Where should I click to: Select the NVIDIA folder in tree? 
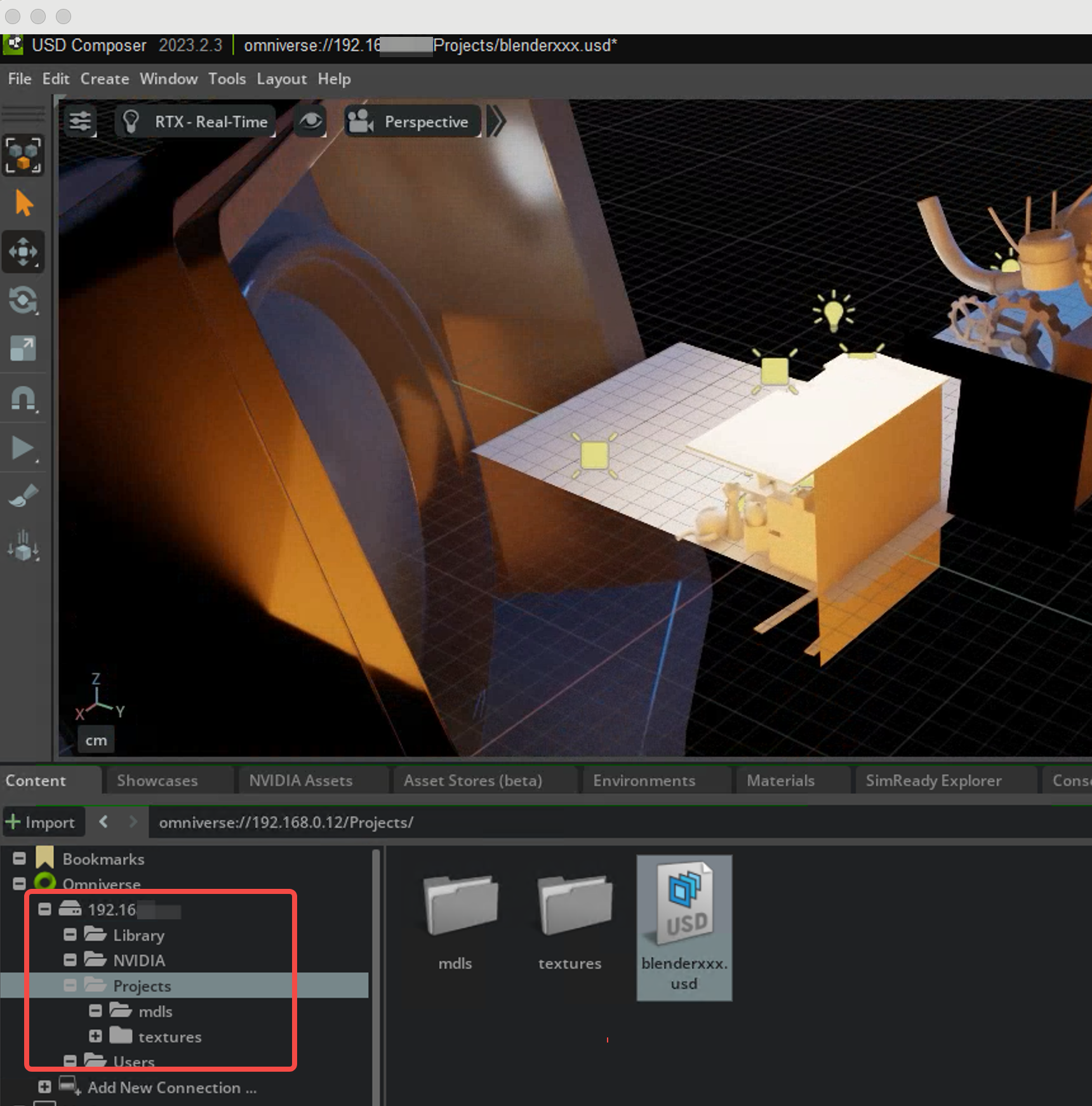pyautogui.click(x=139, y=961)
